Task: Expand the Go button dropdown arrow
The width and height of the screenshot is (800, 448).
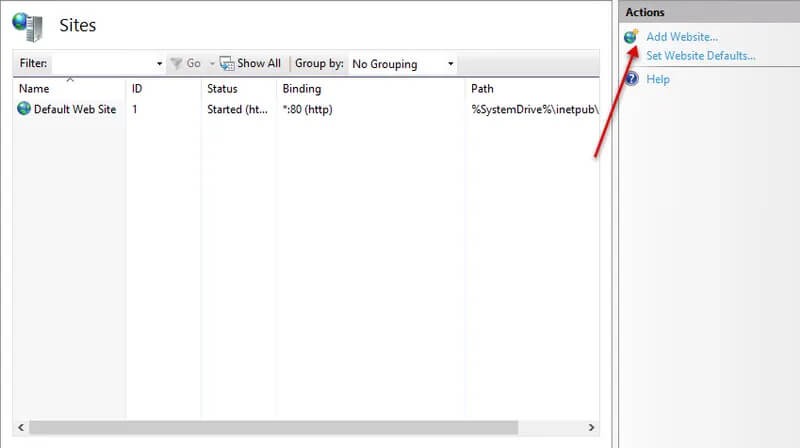Action: (211, 64)
